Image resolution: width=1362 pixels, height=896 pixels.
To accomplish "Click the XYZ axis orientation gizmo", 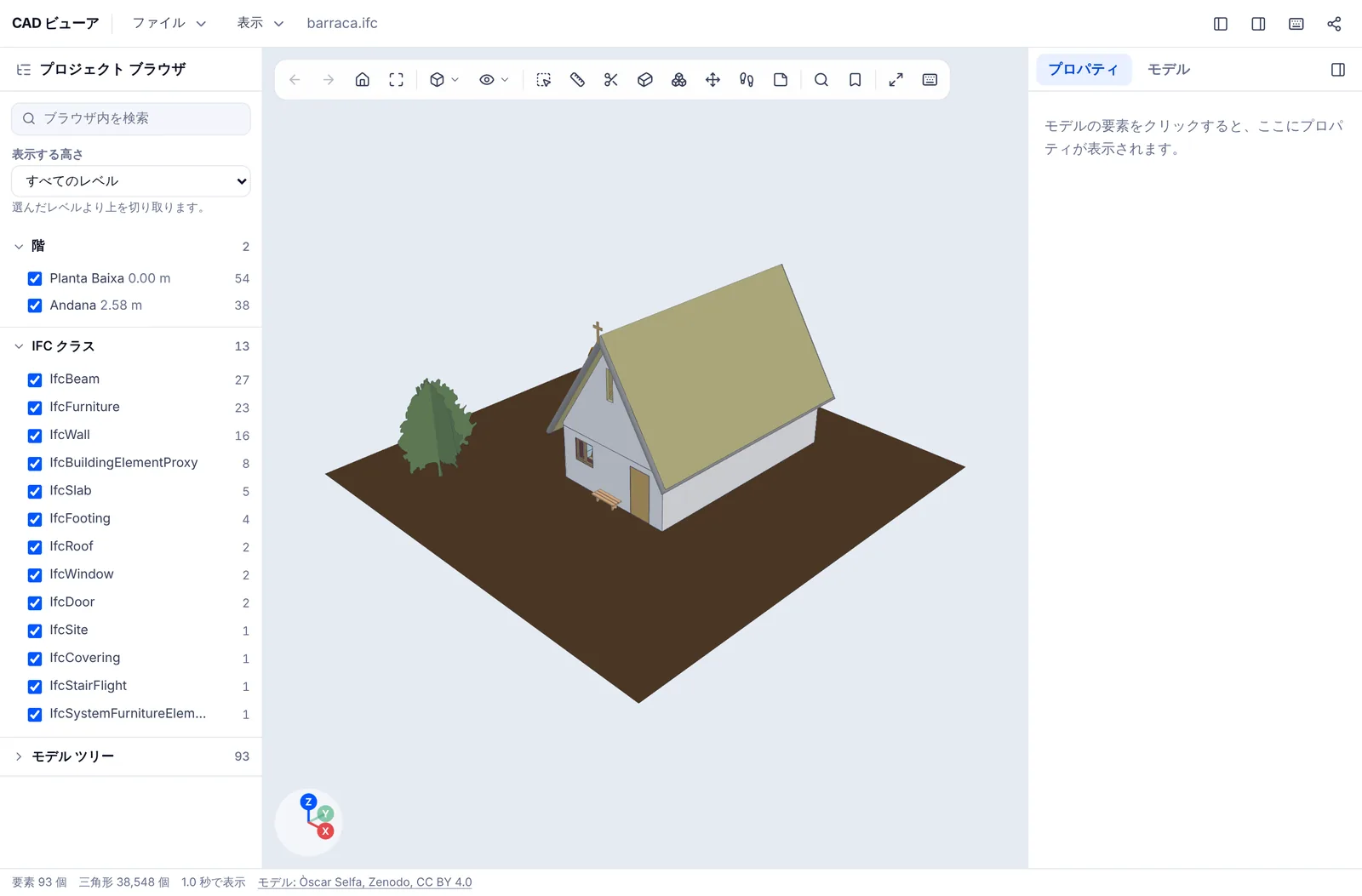I will [x=309, y=822].
